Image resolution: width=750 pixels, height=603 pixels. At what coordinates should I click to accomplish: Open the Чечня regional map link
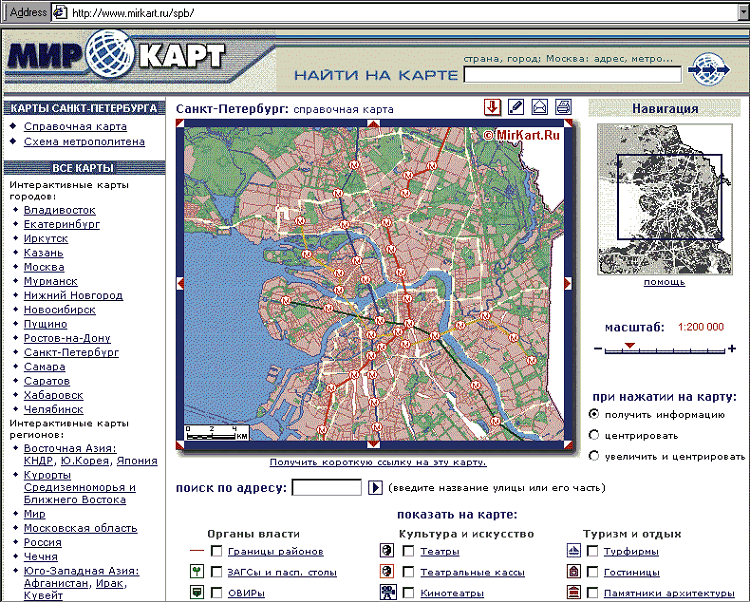pos(41,557)
